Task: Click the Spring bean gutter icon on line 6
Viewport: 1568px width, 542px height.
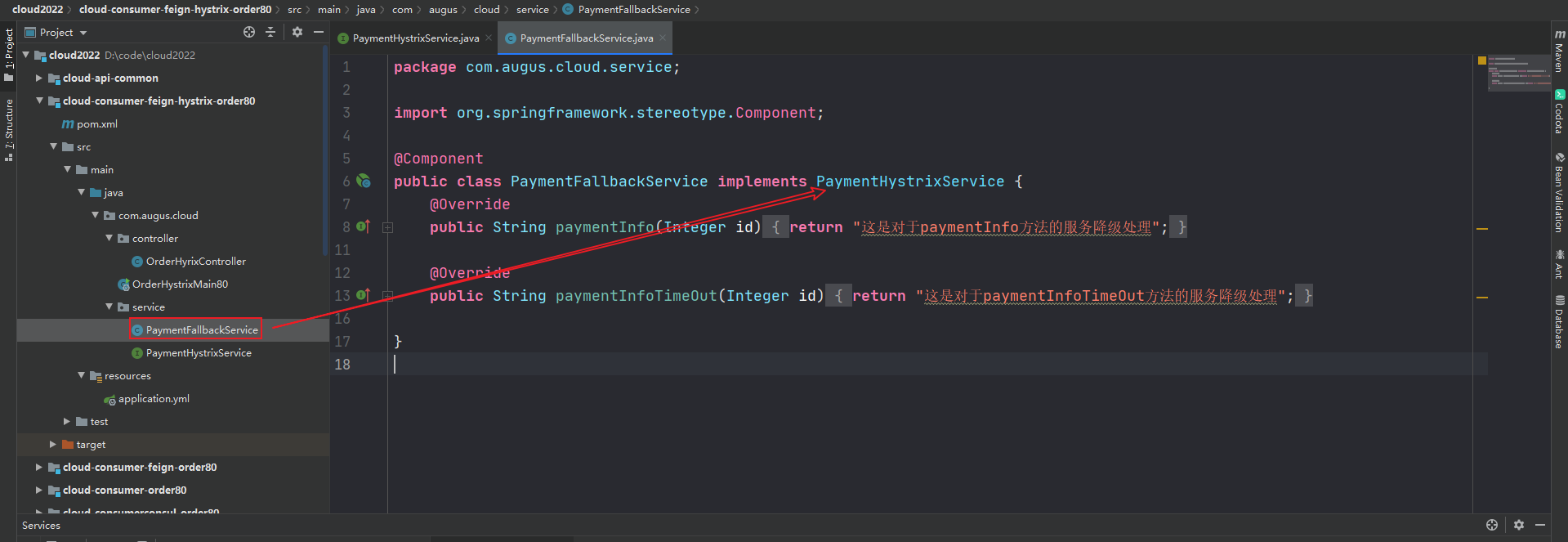Action: click(x=364, y=181)
